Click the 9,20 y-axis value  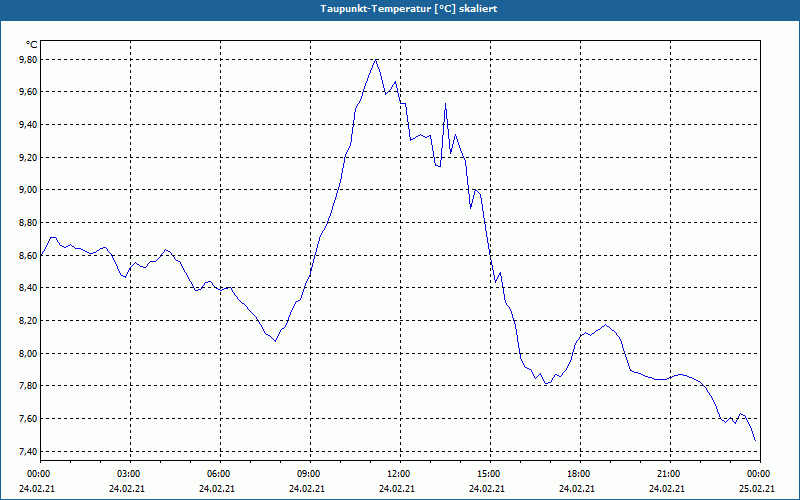(x=29, y=157)
